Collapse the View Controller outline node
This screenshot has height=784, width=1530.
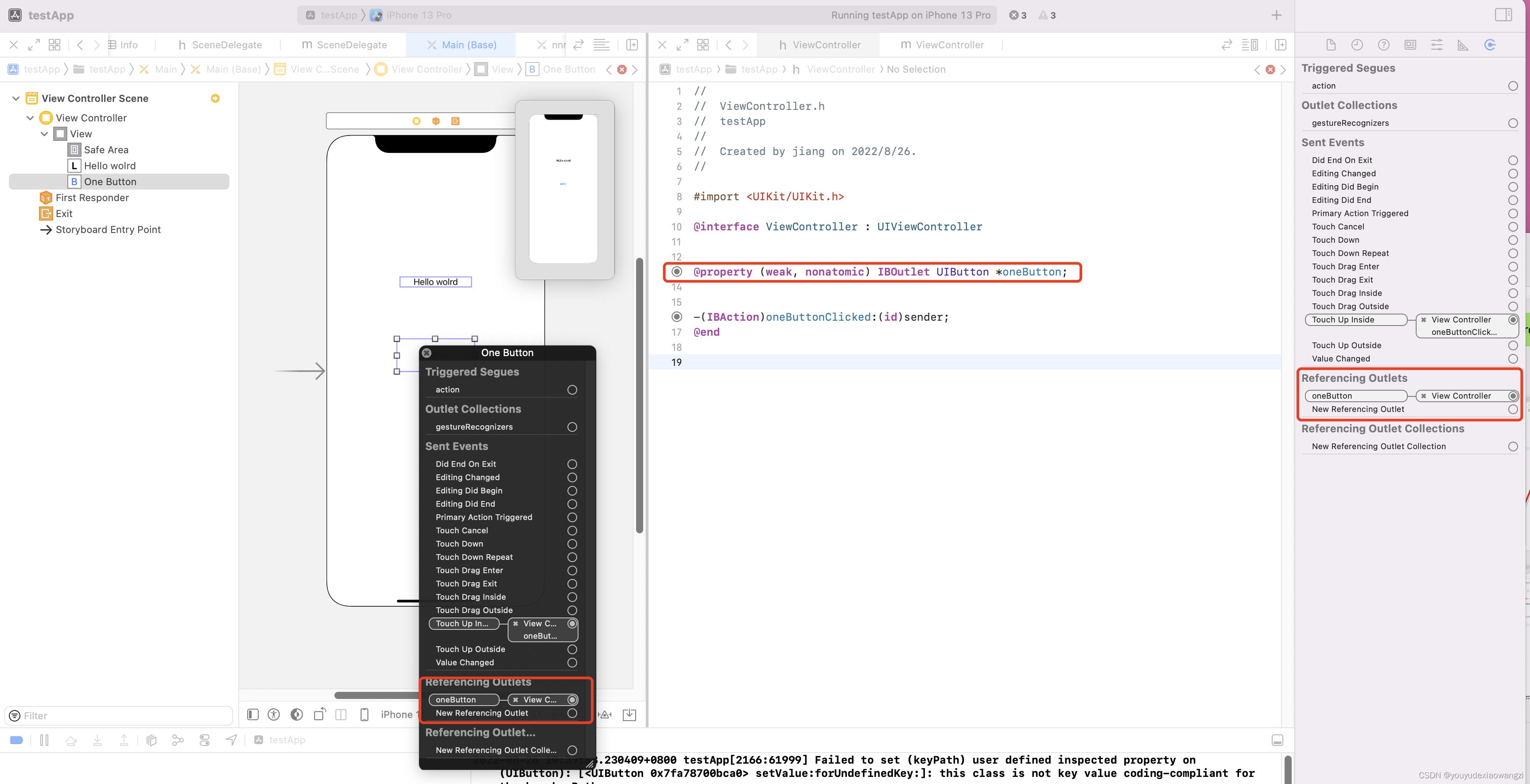30,118
